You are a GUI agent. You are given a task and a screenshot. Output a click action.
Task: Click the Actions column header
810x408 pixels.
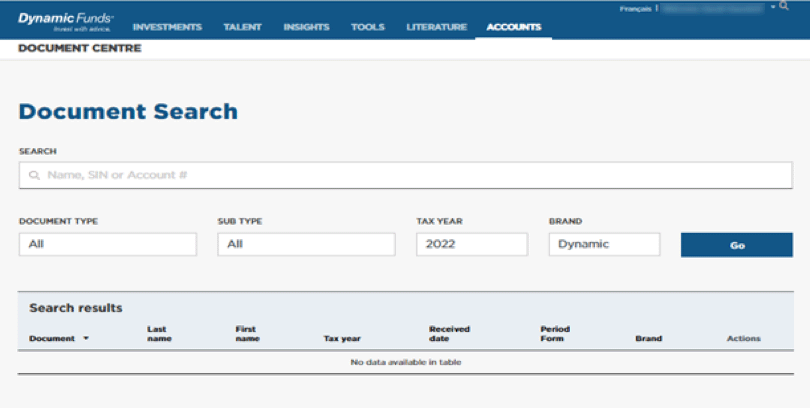[x=744, y=339]
